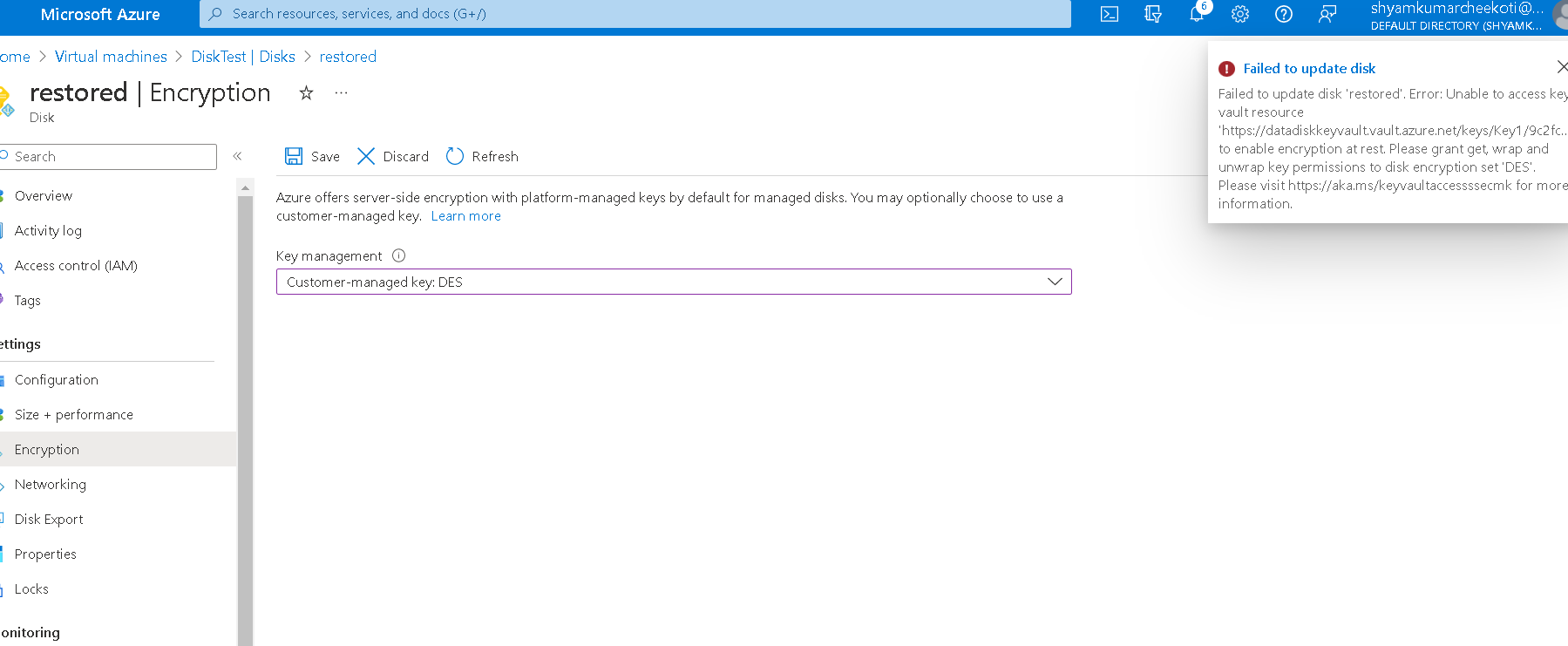1568x646 pixels.
Task: Expand the Key management dropdown
Action: [x=674, y=282]
